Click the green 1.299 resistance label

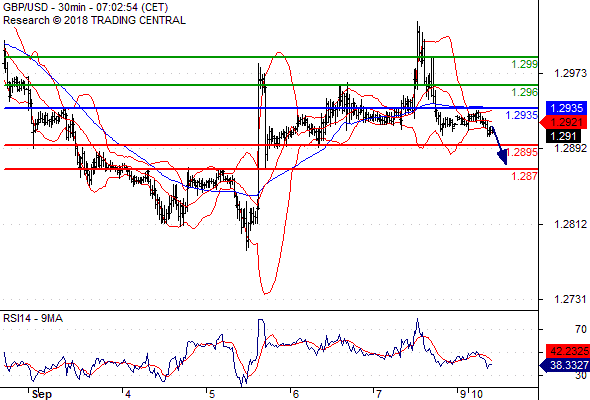pos(524,64)
